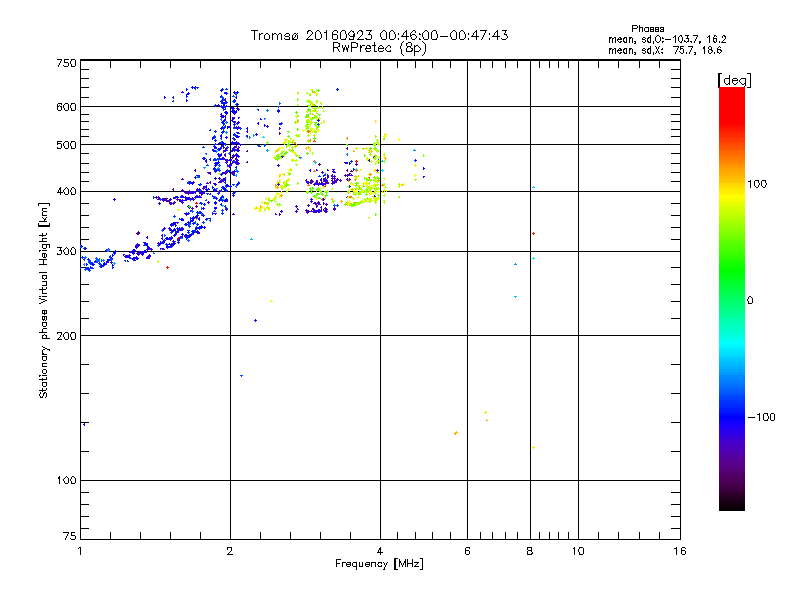The height and width of the screenshot is (600, 800).
Task: Click the '-100' colorbar tick label
Action: pos(762,417)
